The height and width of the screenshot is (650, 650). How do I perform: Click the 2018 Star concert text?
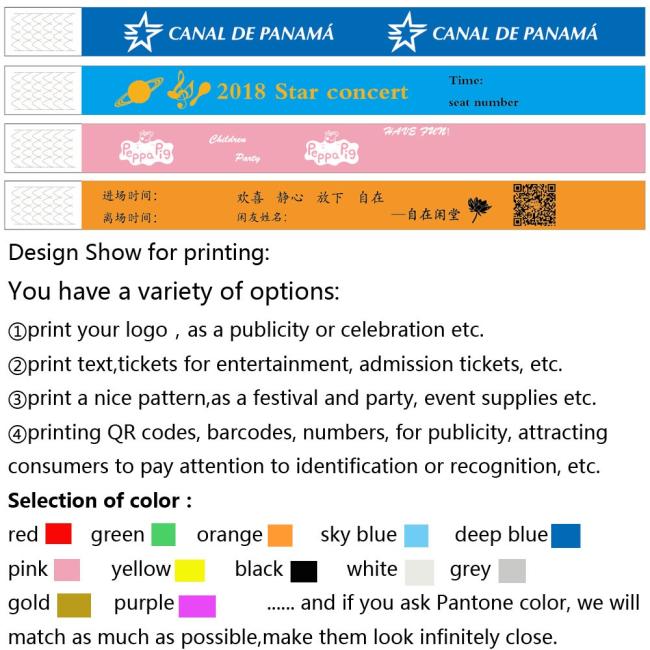click(x=313, y=92)
